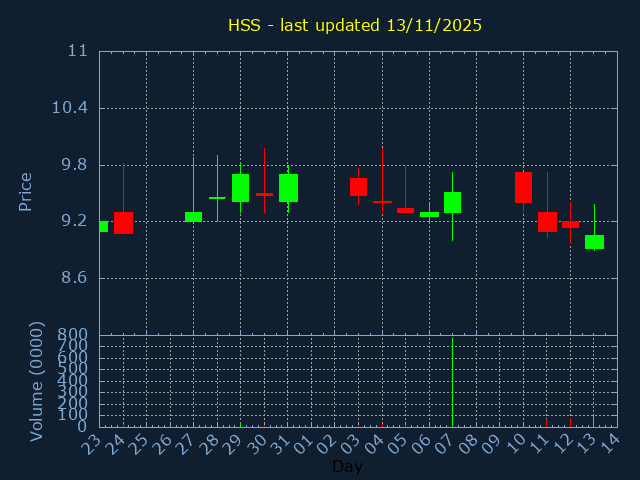Click the 8.6 price axis tick

tap(74, 278)
